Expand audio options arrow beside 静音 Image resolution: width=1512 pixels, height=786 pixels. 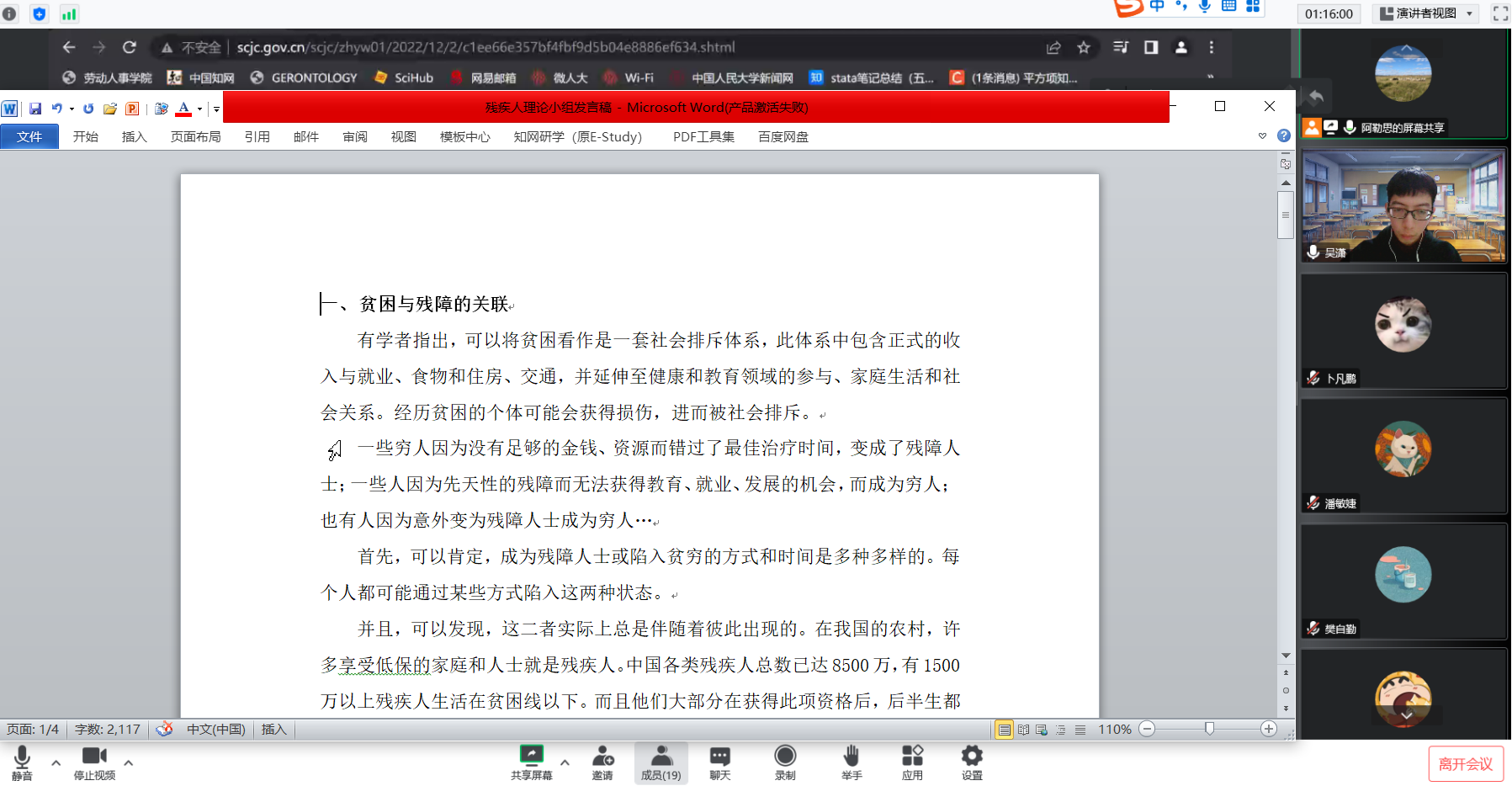(56, 762)
